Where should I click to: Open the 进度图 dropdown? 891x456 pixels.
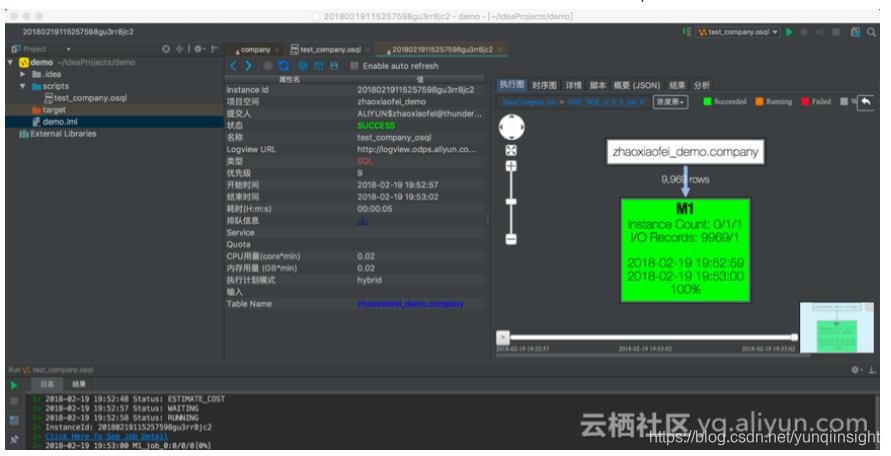tap(671, 102)
